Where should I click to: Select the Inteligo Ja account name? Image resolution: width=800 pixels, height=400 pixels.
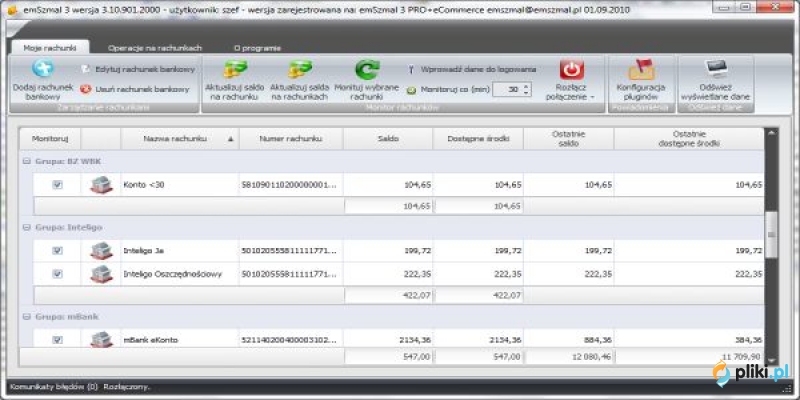click(x=143, y=251)
